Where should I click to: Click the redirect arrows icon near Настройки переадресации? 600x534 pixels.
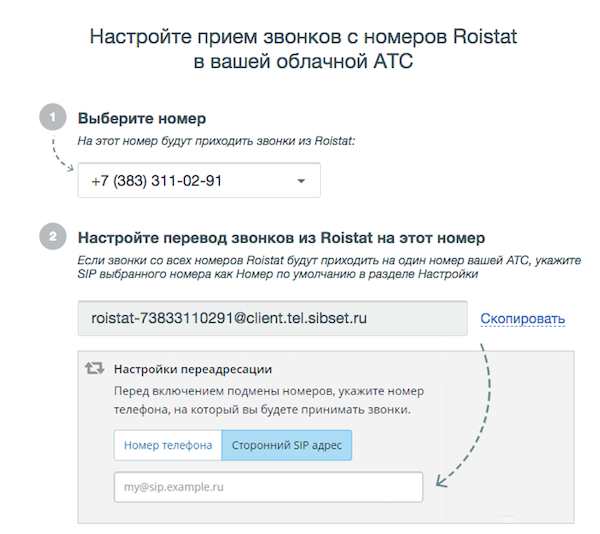pyautogui.click(x=95, y=368)
